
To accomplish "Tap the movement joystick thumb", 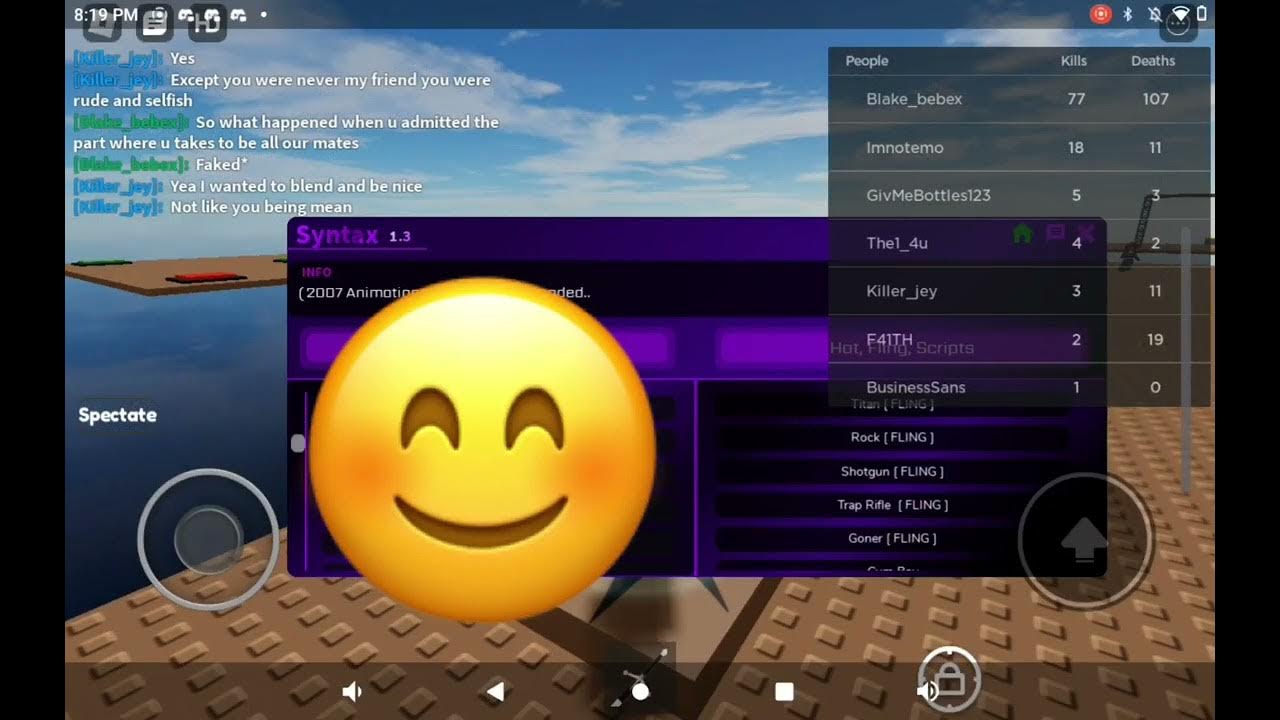I will click(x=207, y=539).
